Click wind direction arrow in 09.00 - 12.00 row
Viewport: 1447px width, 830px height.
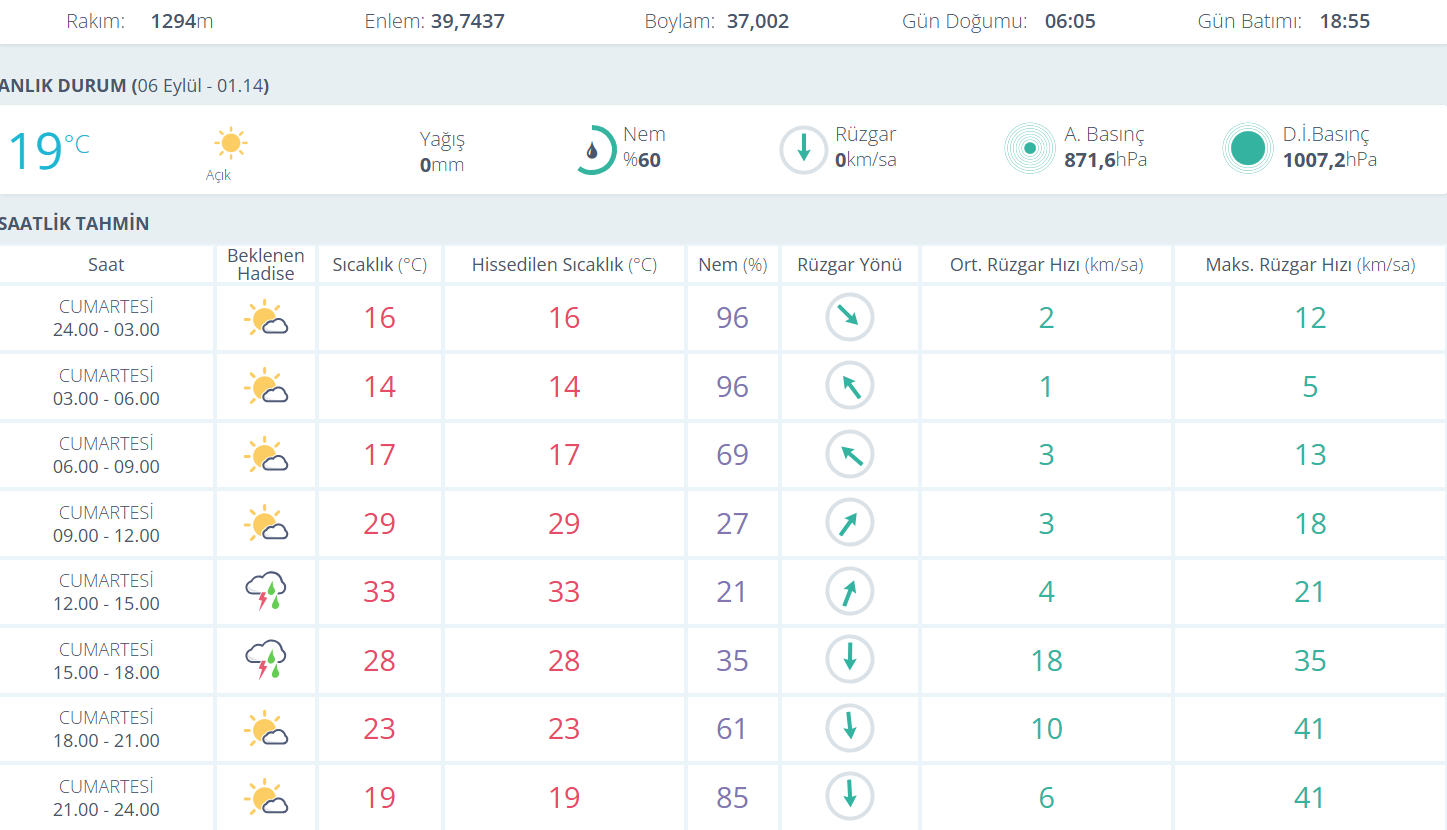[x=849, y=523]
